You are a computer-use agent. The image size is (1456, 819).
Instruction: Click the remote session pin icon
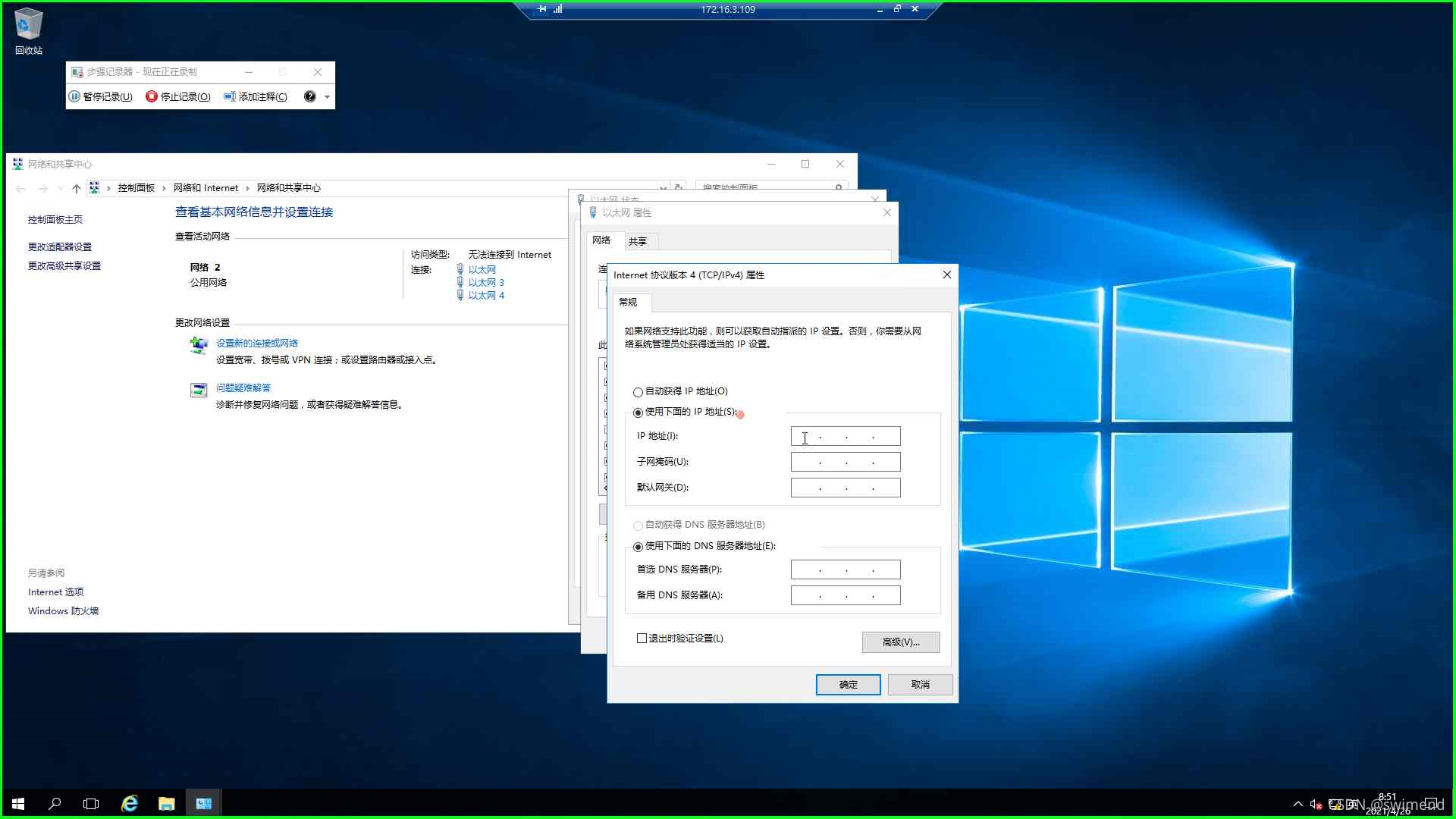click(541, 9)
